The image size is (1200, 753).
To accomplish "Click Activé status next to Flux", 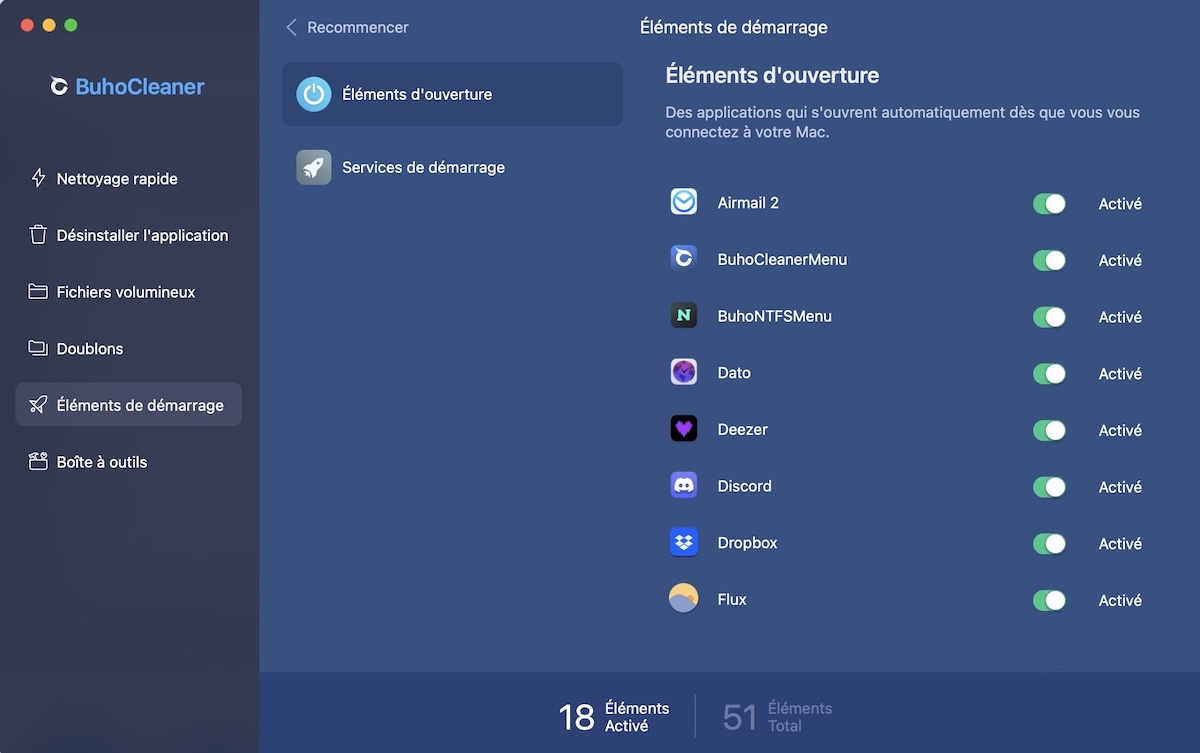I will pyautogui.click(x=1120, y=601).
